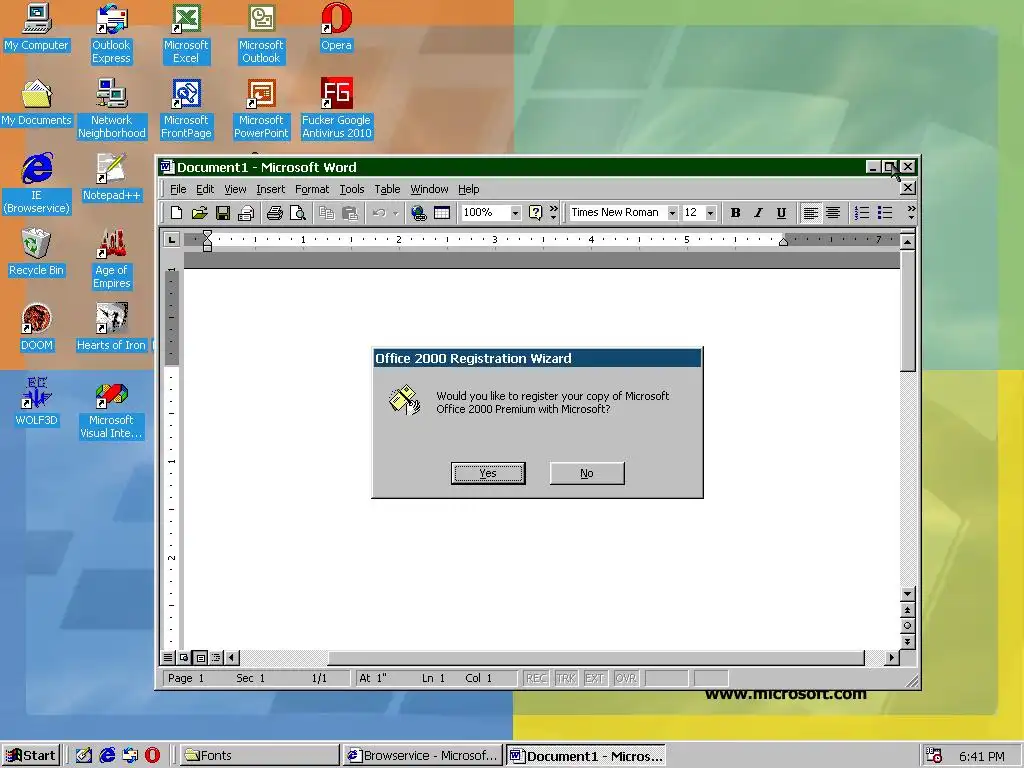Toggle Italic formatting
Image resolution: width=1024 pixels, height=768 pixels.
[x=758, y=213]
